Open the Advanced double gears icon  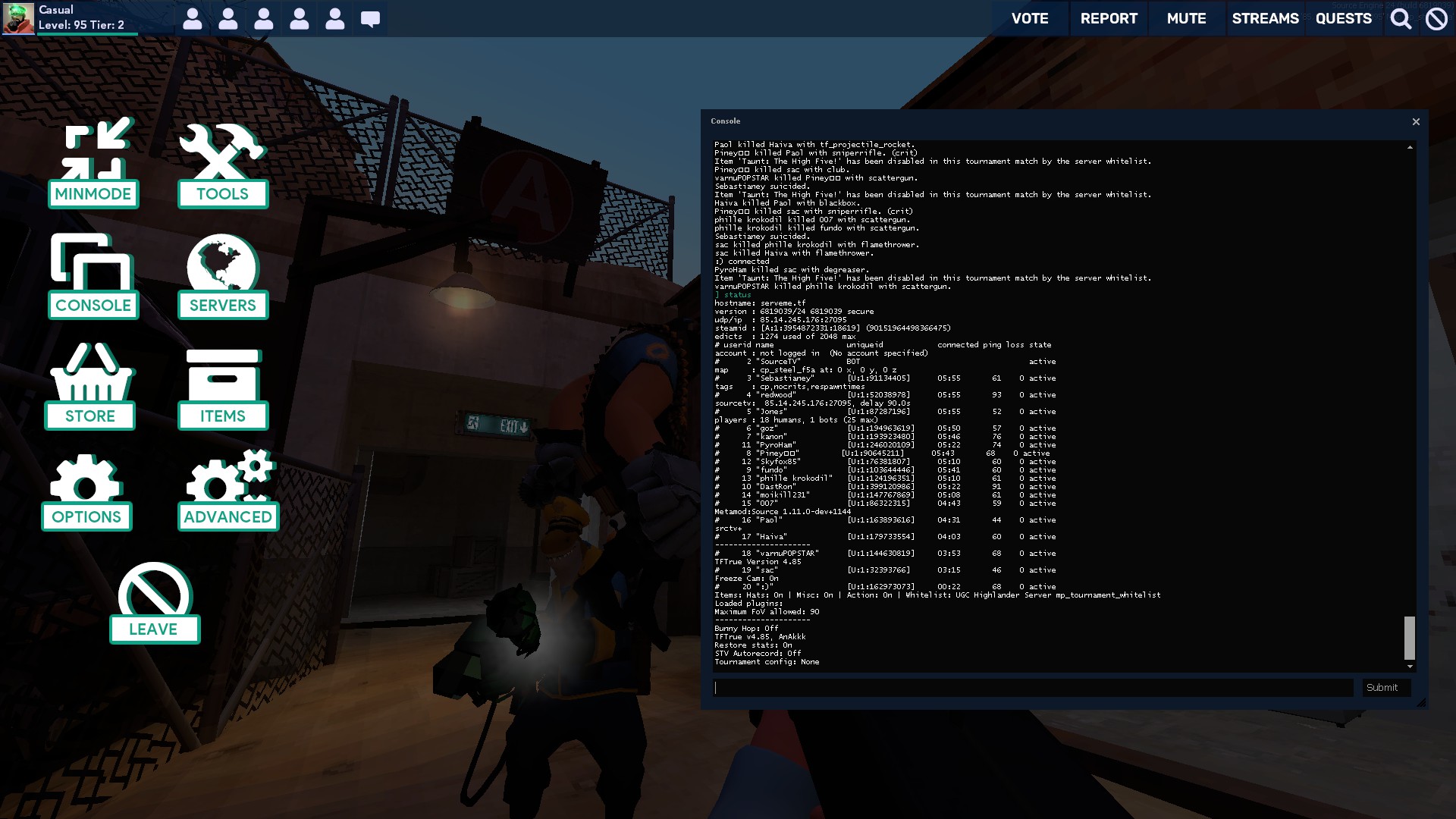[x=229, y=475]
